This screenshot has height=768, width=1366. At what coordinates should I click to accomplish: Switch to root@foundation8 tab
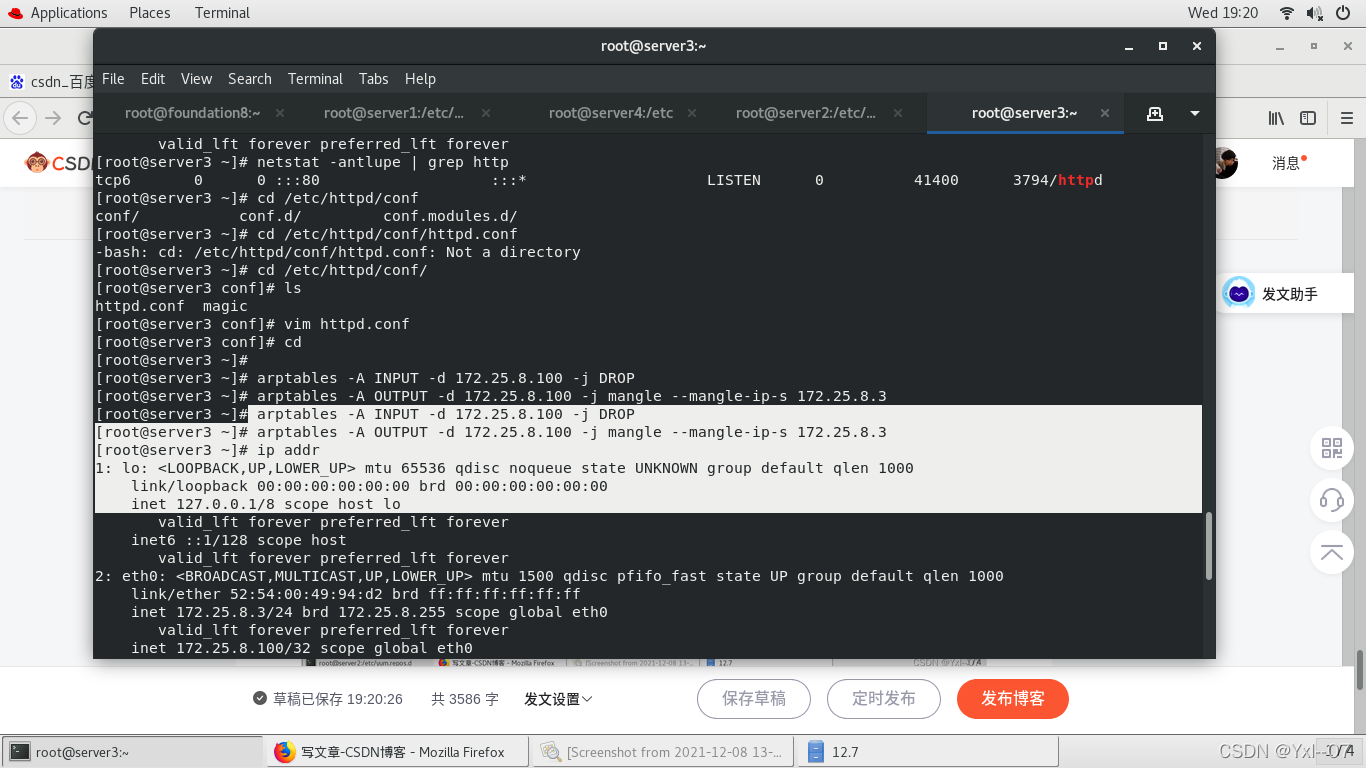pos(193,113)
